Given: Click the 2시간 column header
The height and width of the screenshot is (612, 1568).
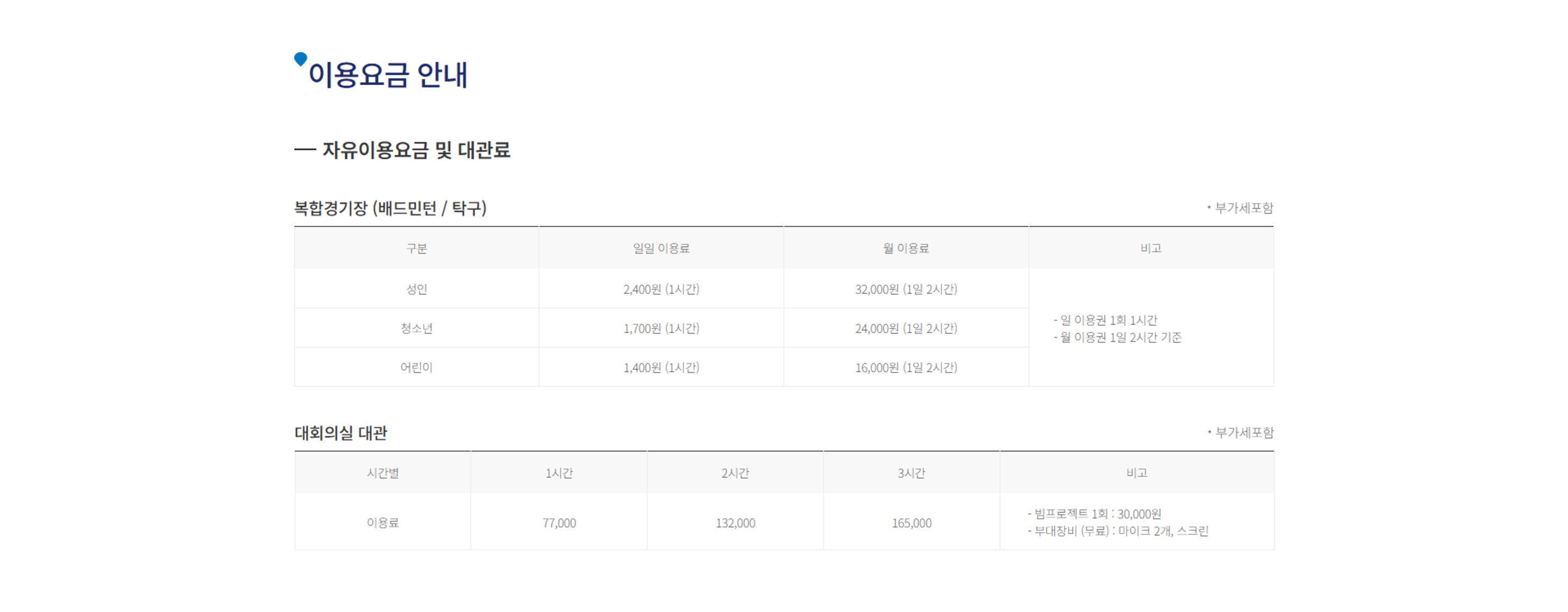Looking at the screenshot, I should point(734,473).
